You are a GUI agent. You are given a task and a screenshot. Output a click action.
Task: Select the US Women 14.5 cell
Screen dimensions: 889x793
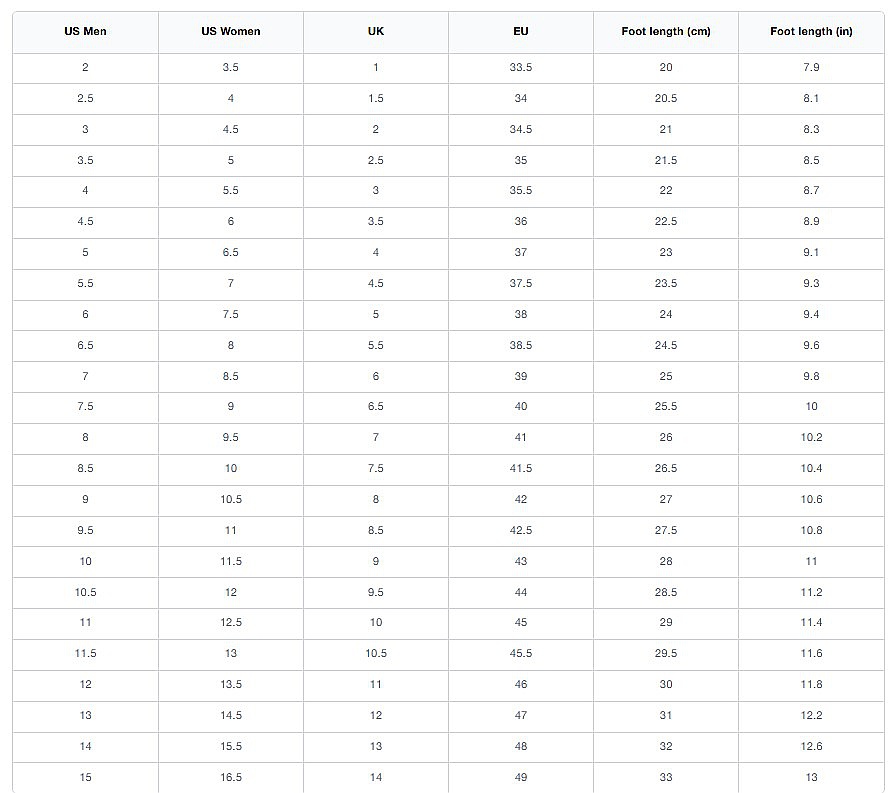point(230,715)
